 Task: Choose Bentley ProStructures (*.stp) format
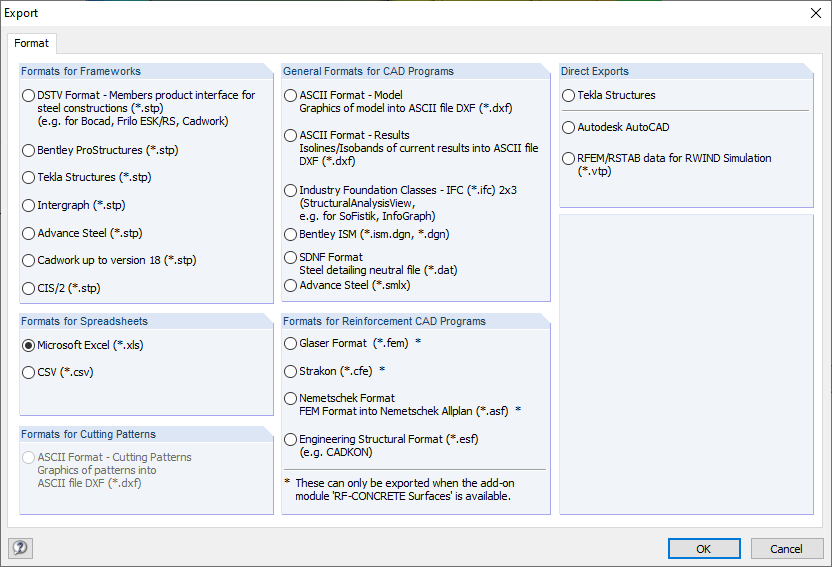point(29,150)
